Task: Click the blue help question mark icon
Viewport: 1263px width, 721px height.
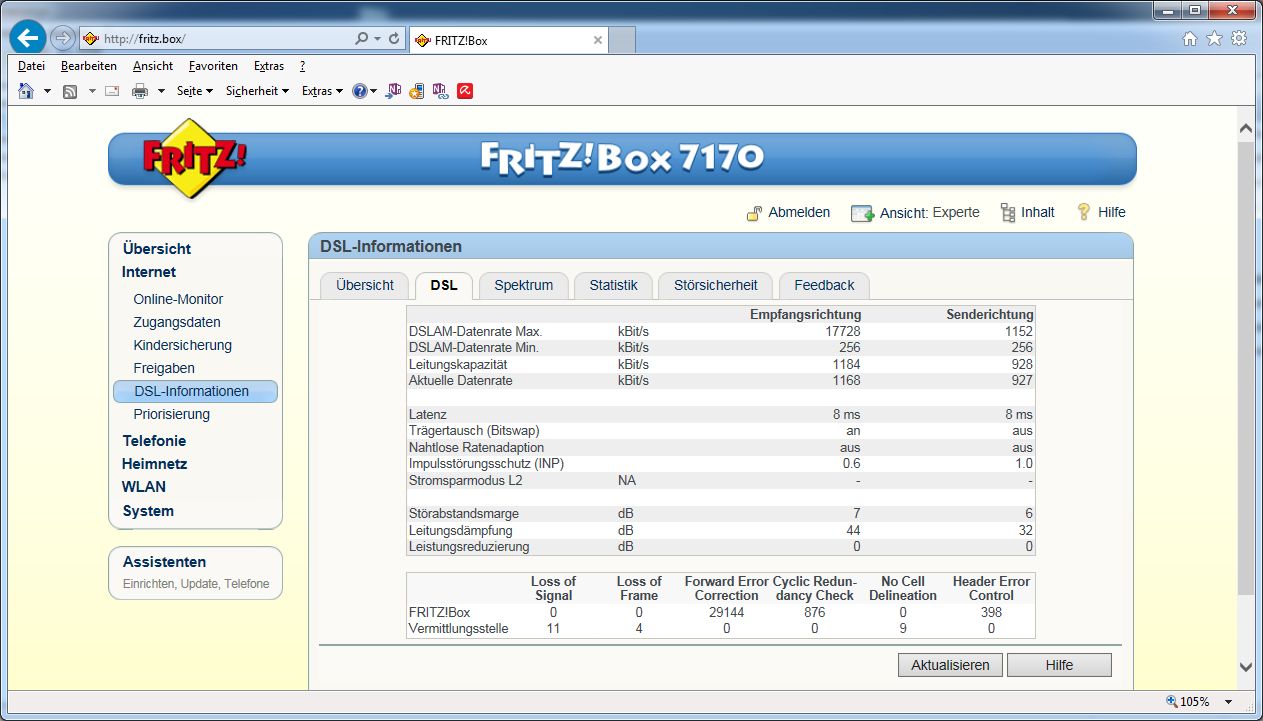Action: pos(360,91)
